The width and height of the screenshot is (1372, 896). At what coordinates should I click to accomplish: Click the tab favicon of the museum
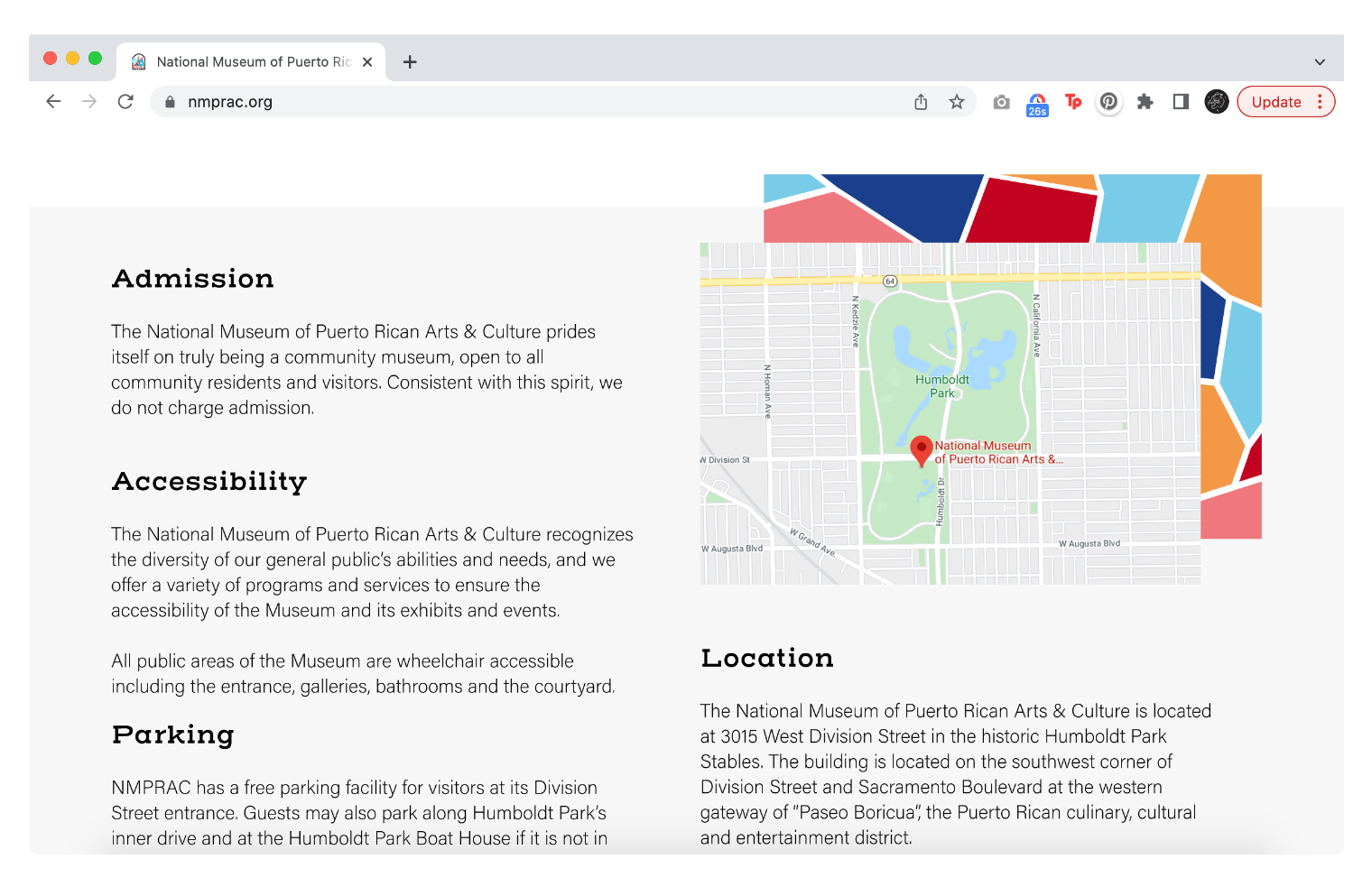pos(139,62)
